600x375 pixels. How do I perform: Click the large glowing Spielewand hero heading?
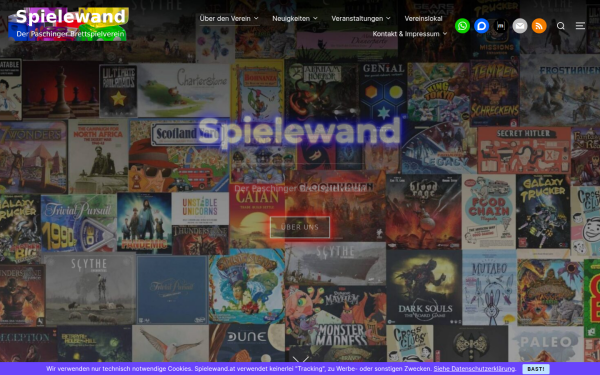coord(299,131)
